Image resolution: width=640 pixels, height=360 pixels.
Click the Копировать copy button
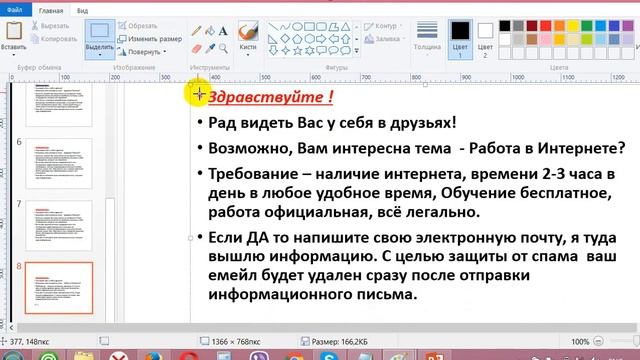54,39
